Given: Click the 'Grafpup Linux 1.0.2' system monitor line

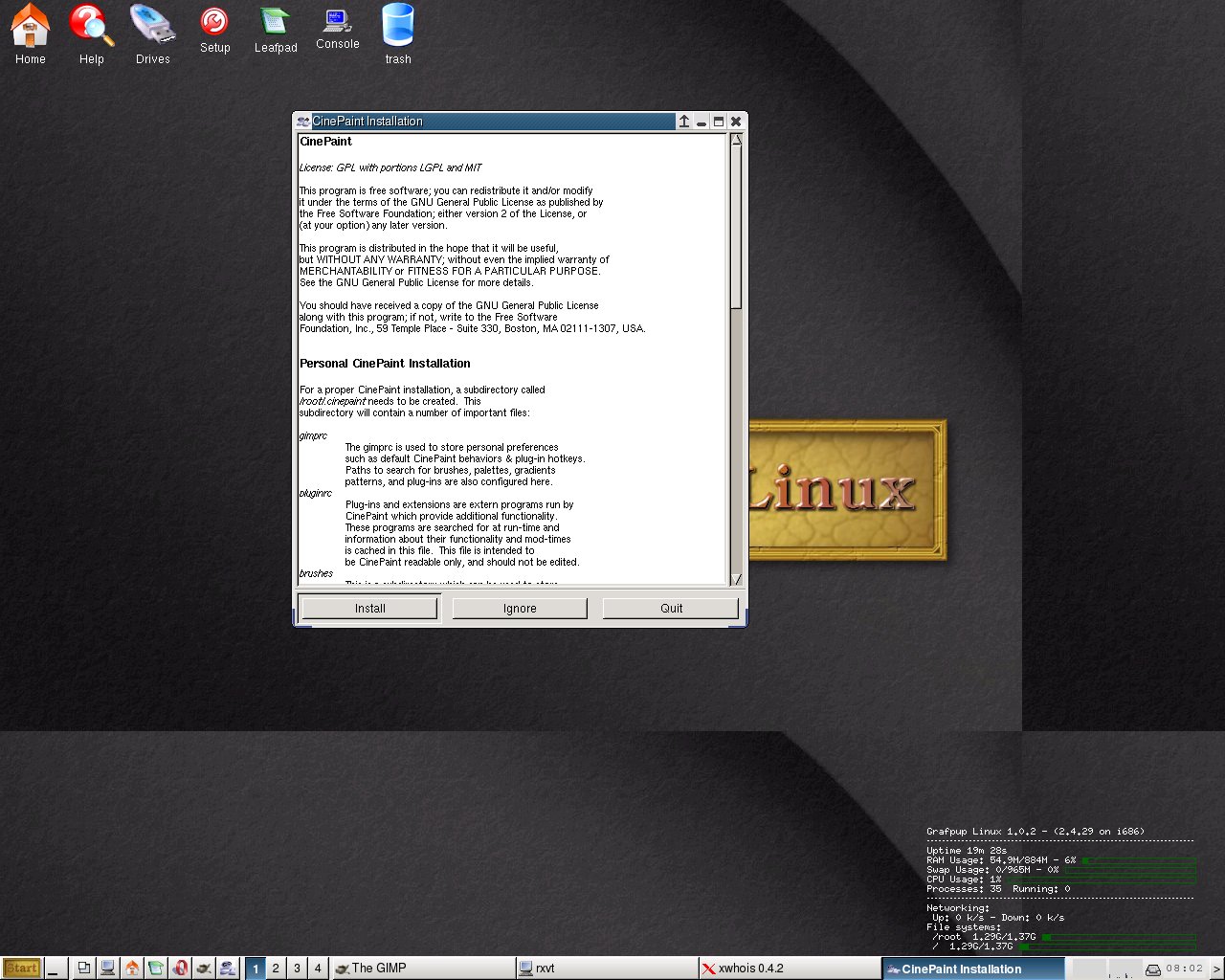Looking at the screenshot, I should point(1035,832).
